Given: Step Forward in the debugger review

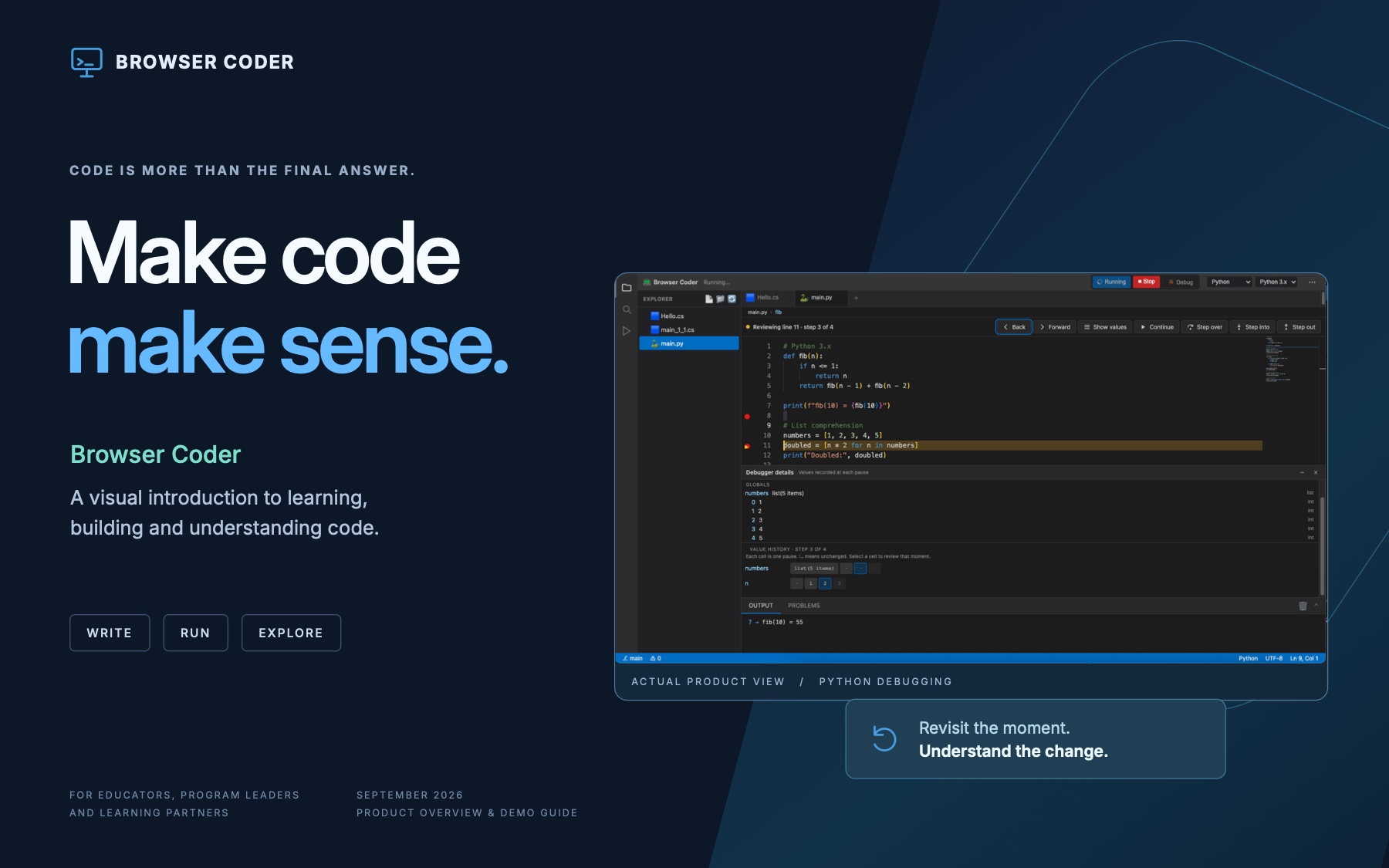Looking at the screenshot, I should tap(1055, 327).
